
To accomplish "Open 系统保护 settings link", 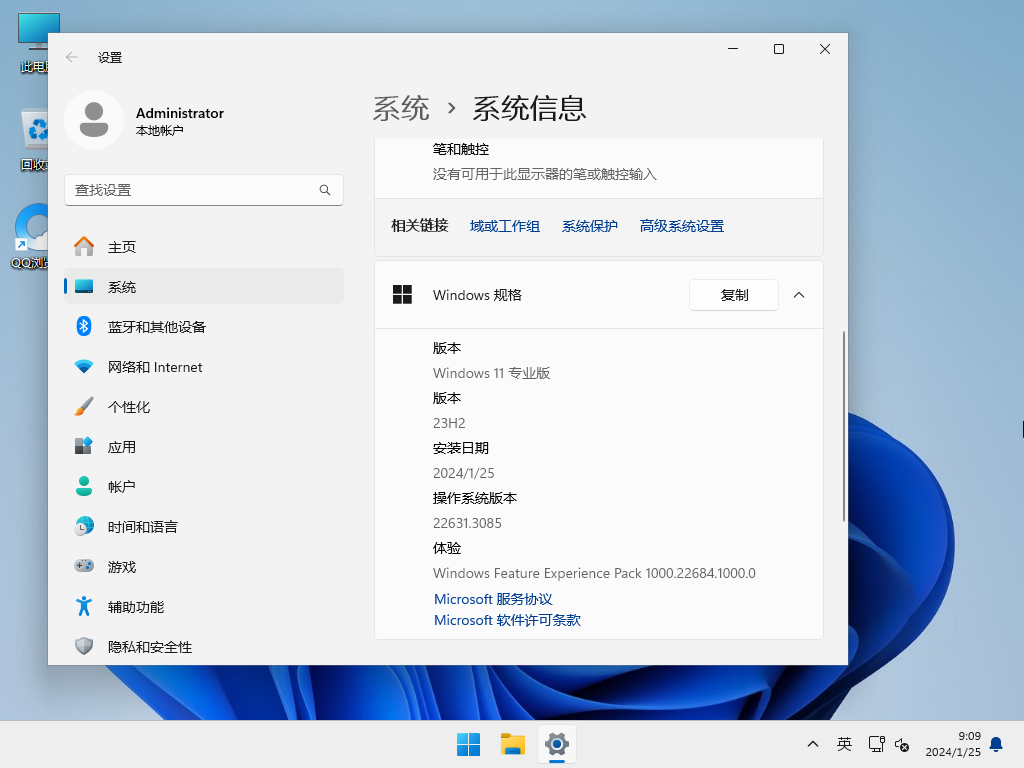I will click(589, 225).
